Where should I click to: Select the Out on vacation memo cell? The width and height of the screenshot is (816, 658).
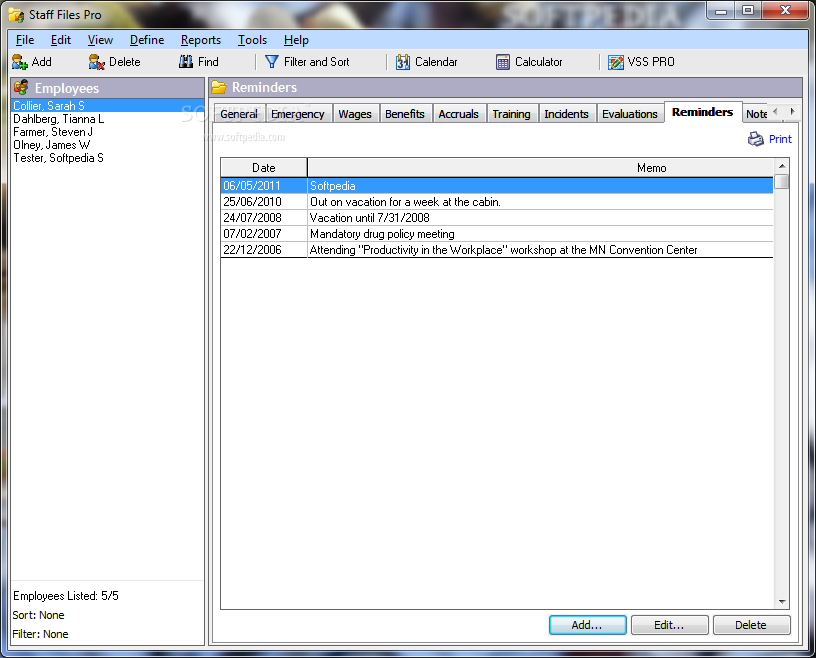click(540, 202)
